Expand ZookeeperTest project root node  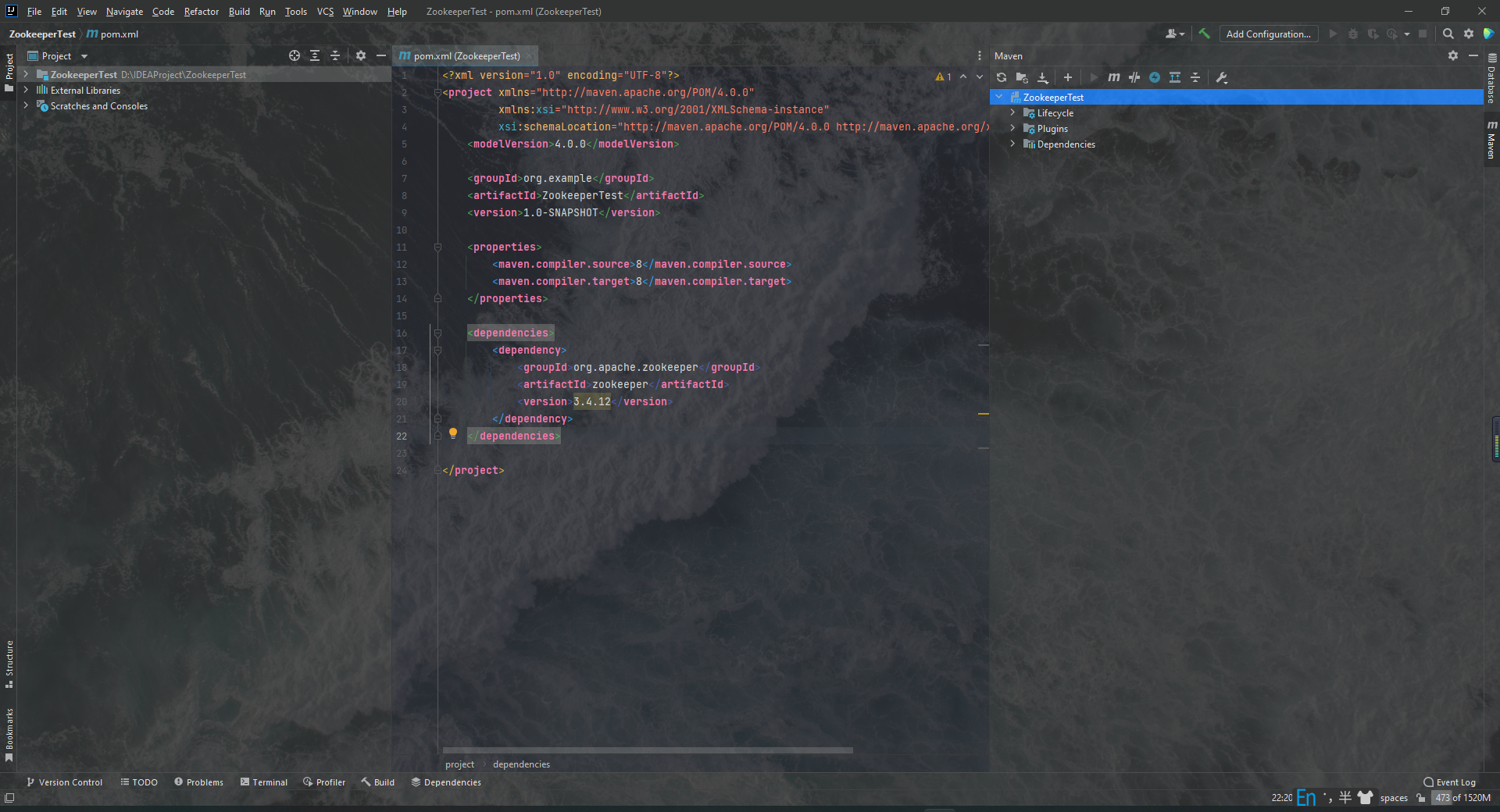tap(26, 74)
